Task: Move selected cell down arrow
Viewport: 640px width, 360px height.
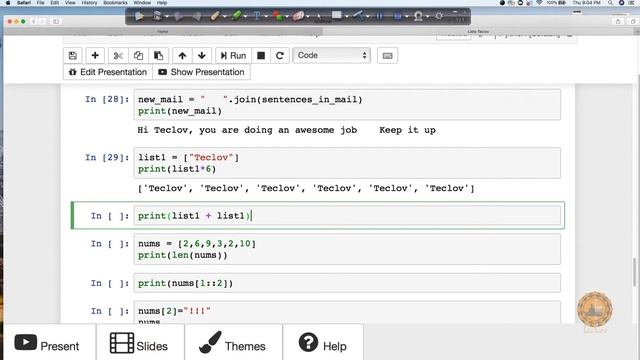Action: (x=202, y=56)
